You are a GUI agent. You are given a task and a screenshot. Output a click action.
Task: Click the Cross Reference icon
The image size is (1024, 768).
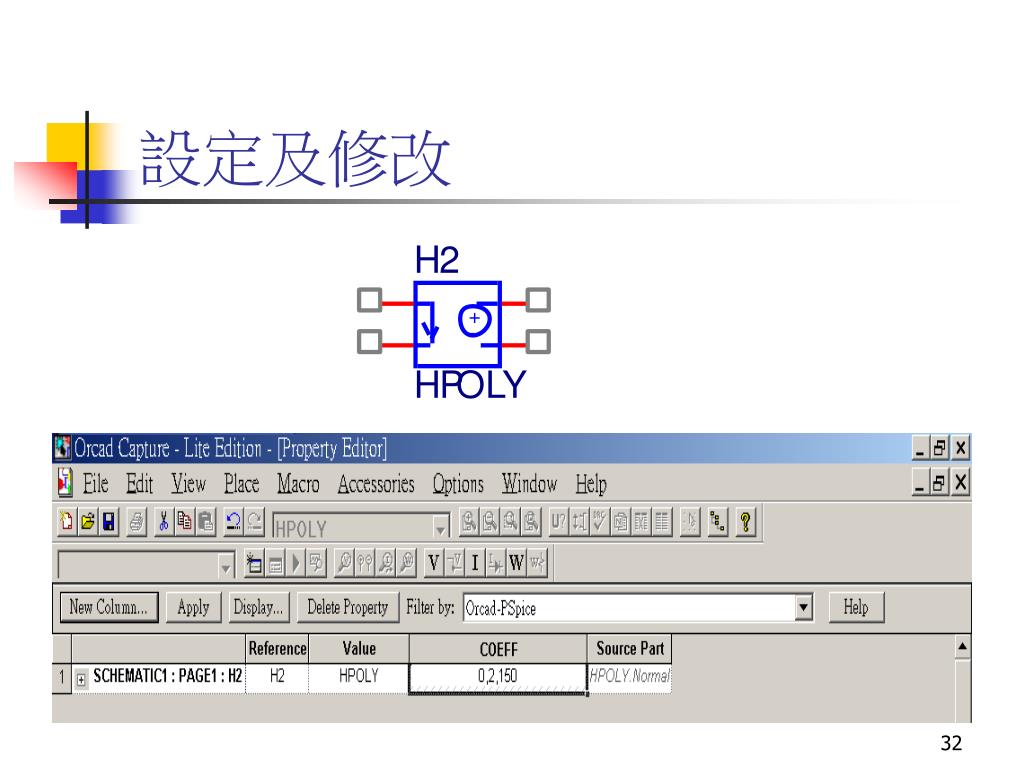click(641, 522)
